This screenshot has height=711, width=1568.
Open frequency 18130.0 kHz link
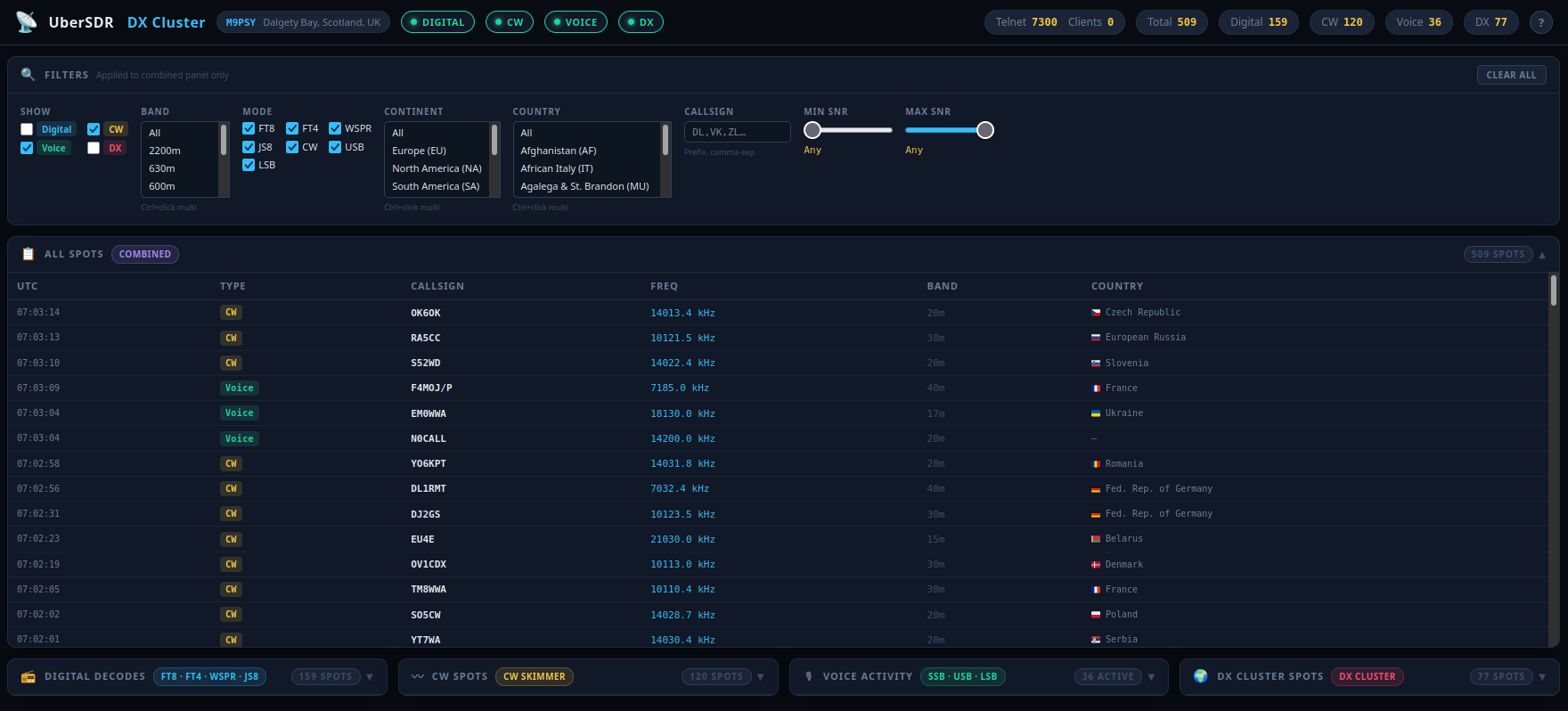682,413
